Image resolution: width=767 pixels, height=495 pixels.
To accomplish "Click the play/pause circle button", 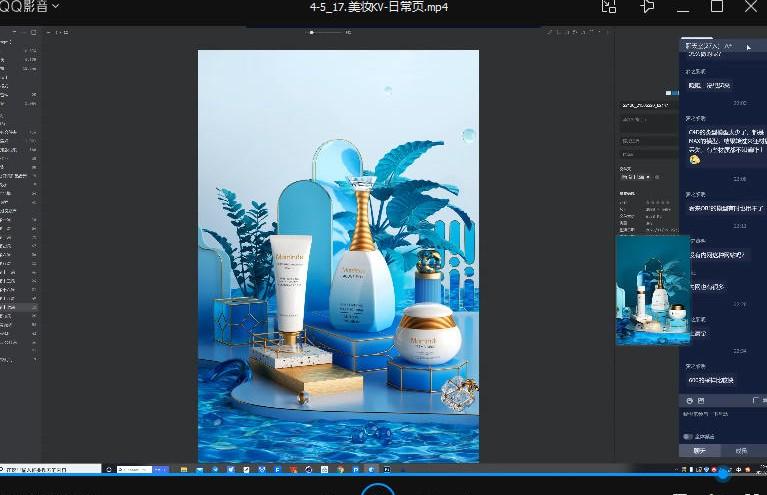I will coord(378,491).
